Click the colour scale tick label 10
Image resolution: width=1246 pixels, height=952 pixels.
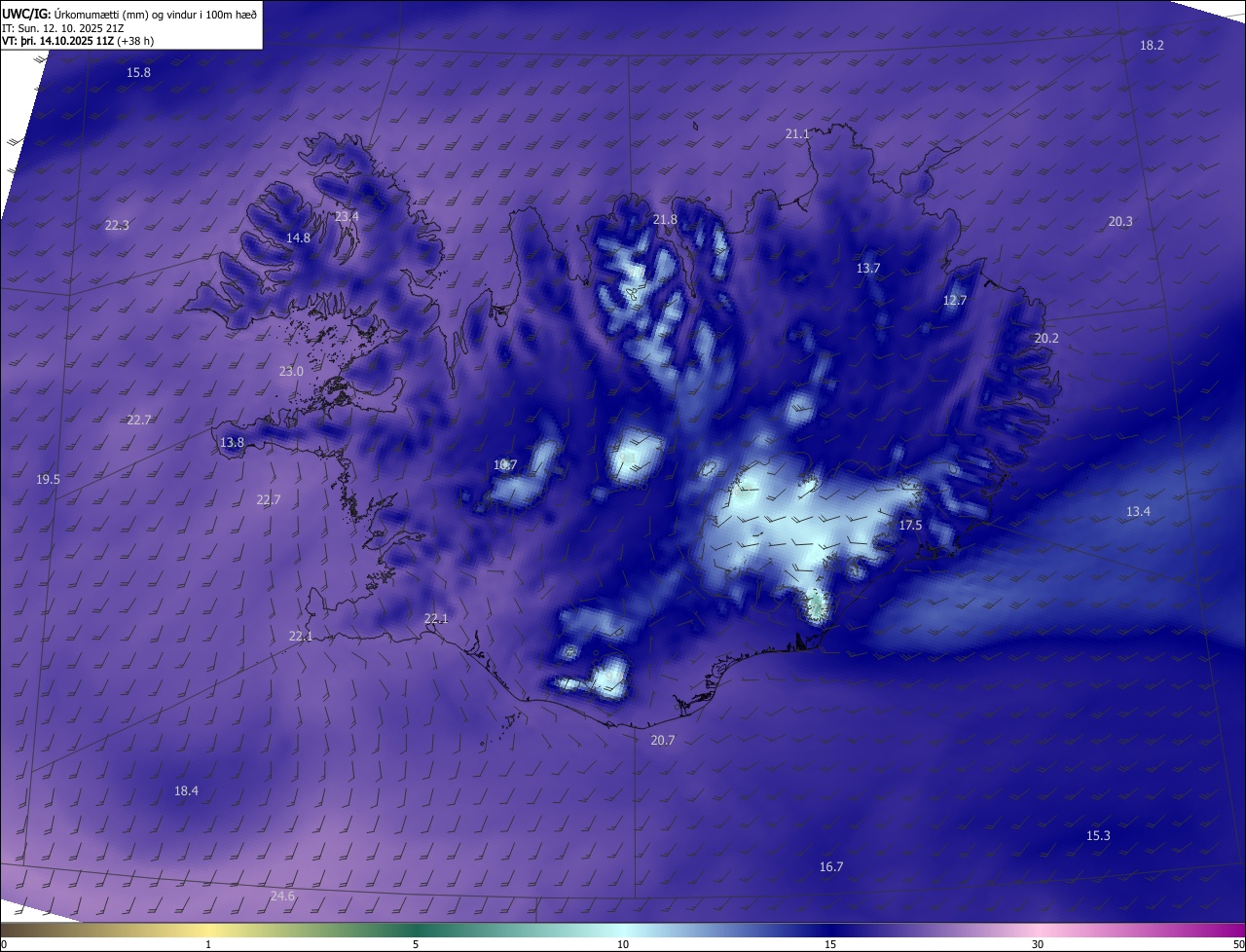pos(623,945)
